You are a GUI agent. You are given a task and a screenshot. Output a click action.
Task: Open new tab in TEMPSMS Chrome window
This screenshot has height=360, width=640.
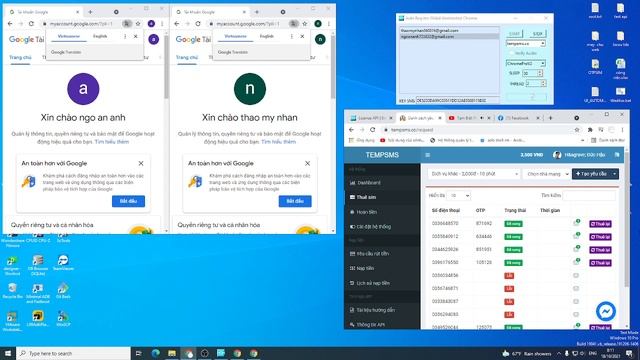tap(551, 118)
